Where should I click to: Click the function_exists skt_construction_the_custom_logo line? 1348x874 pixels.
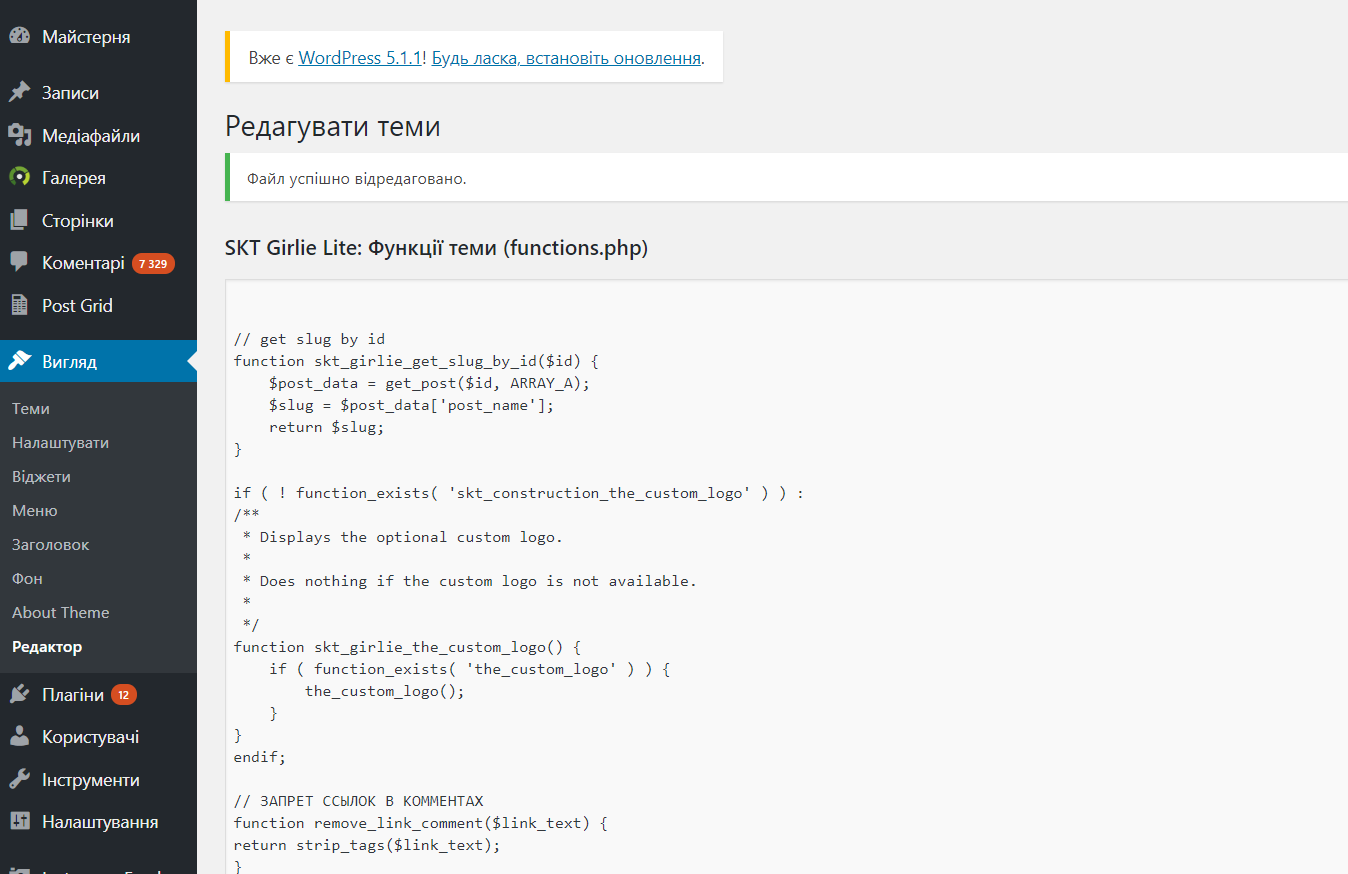pos(519,493)
